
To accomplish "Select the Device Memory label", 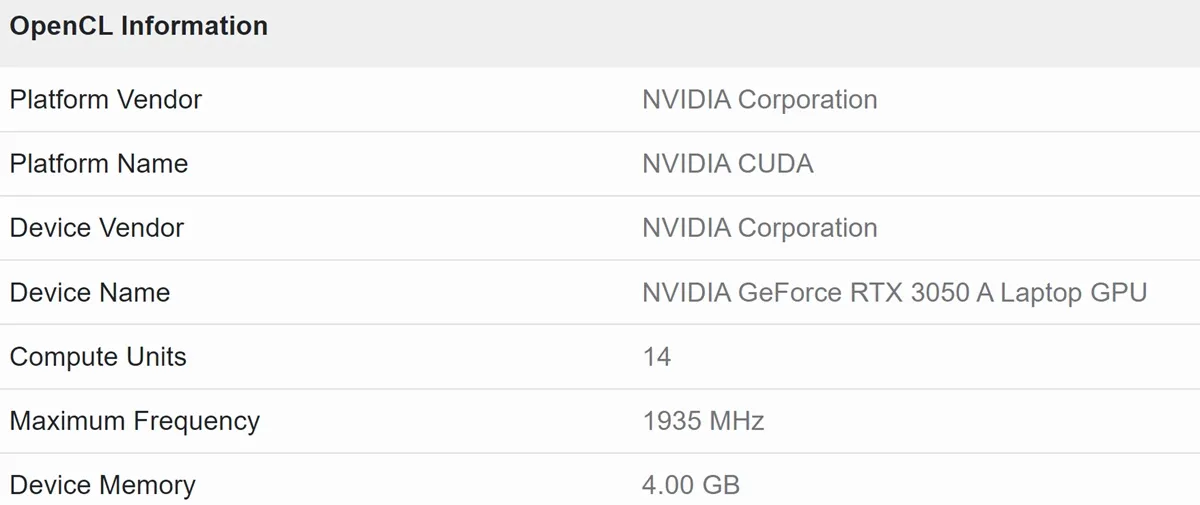I will click(103, 486).
